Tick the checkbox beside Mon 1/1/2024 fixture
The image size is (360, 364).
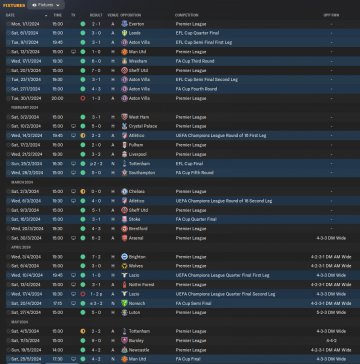pyautogui.click(x=8, y=24)
